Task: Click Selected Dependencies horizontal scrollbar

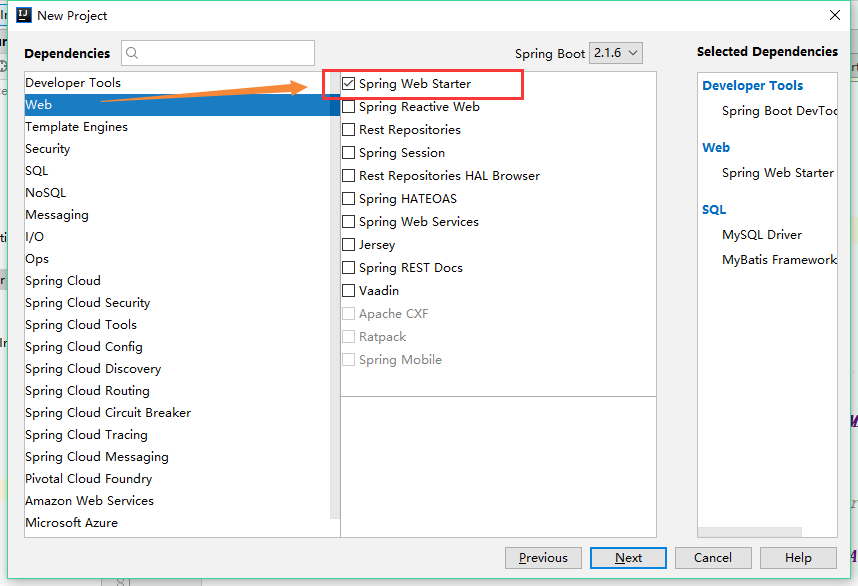Action: 750,532
